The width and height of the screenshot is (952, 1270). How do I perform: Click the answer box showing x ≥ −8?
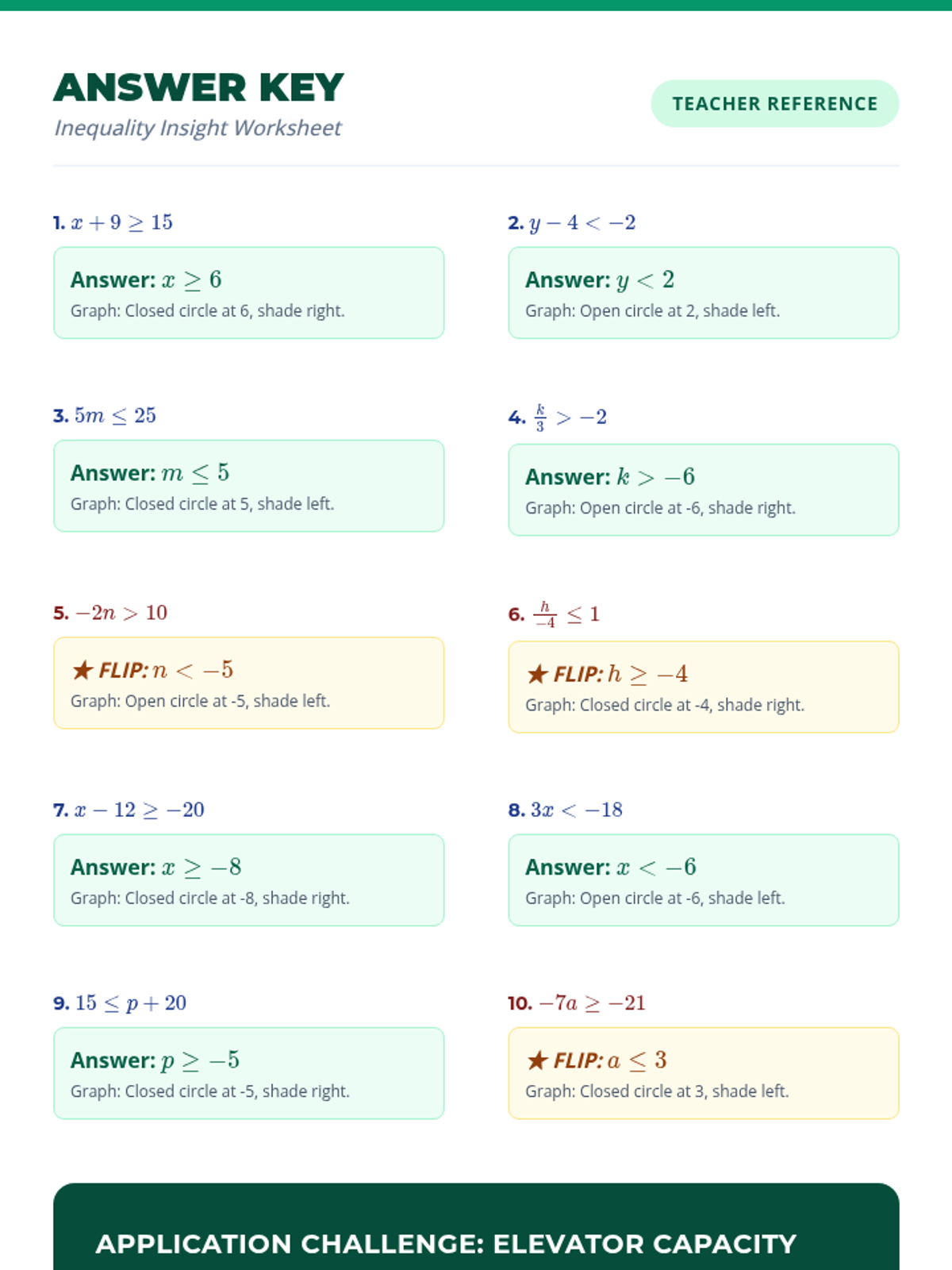248,879
